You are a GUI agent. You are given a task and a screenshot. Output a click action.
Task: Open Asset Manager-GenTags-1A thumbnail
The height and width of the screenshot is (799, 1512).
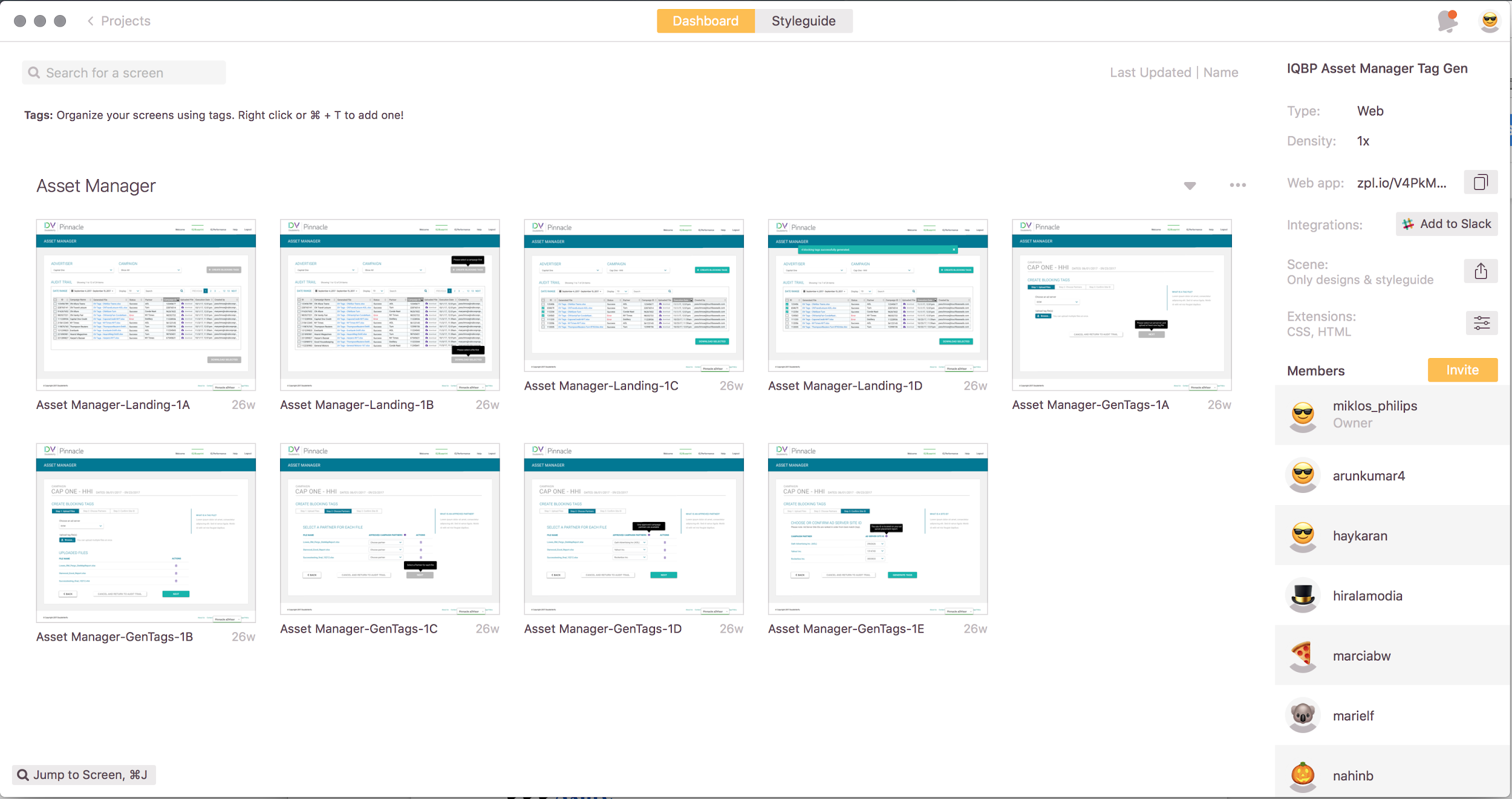(1122, 305)
